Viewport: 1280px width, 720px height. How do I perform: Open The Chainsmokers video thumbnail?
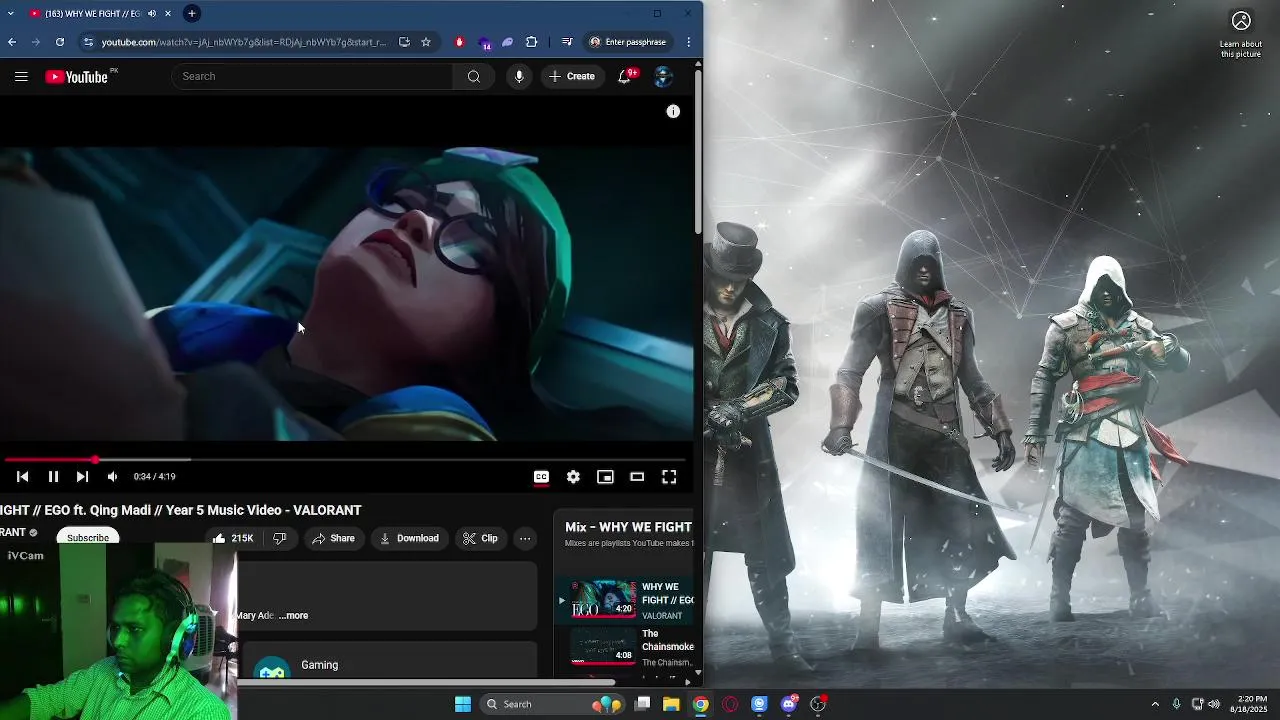(603, 647)
